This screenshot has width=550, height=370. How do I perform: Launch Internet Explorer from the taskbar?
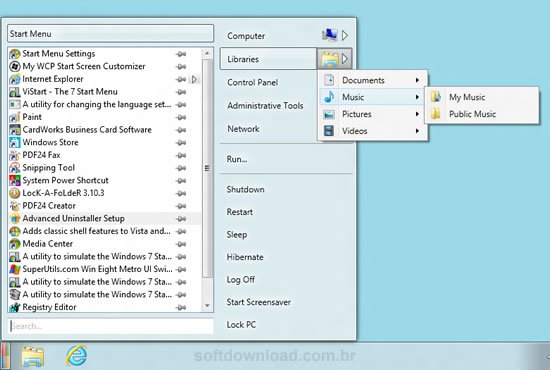[x=76, y=356]
